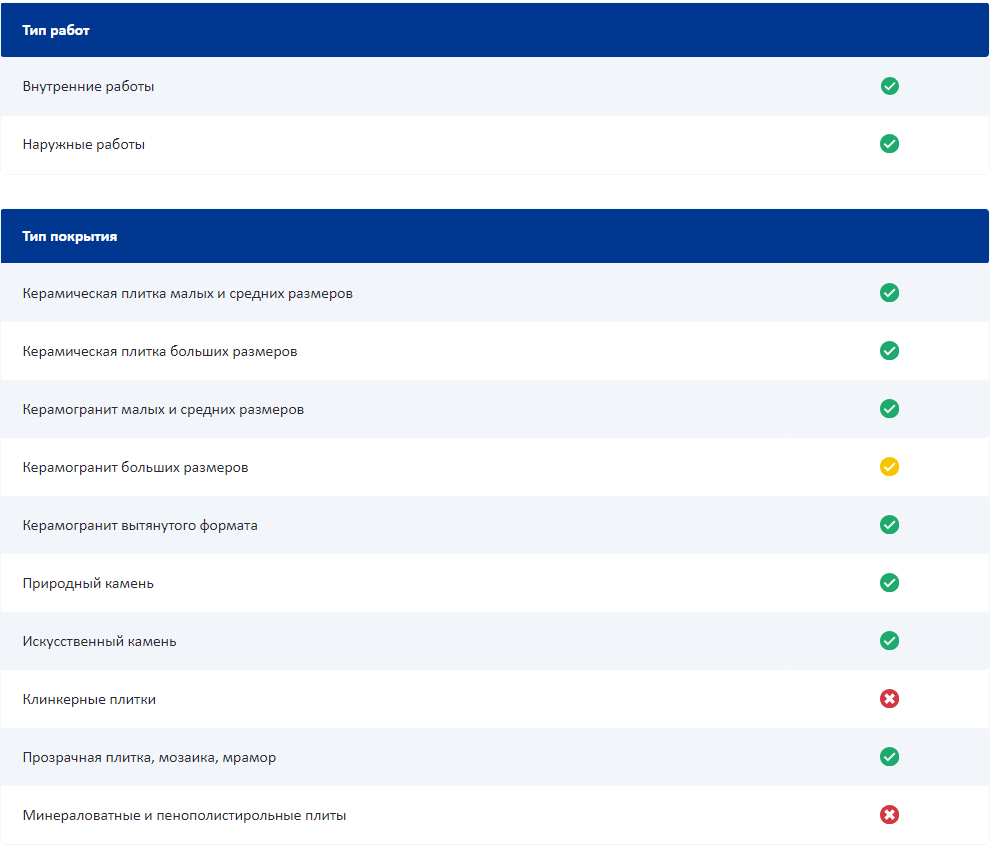Click the Тип покрытия section header

pyautogui.click(x=70, y=237)
